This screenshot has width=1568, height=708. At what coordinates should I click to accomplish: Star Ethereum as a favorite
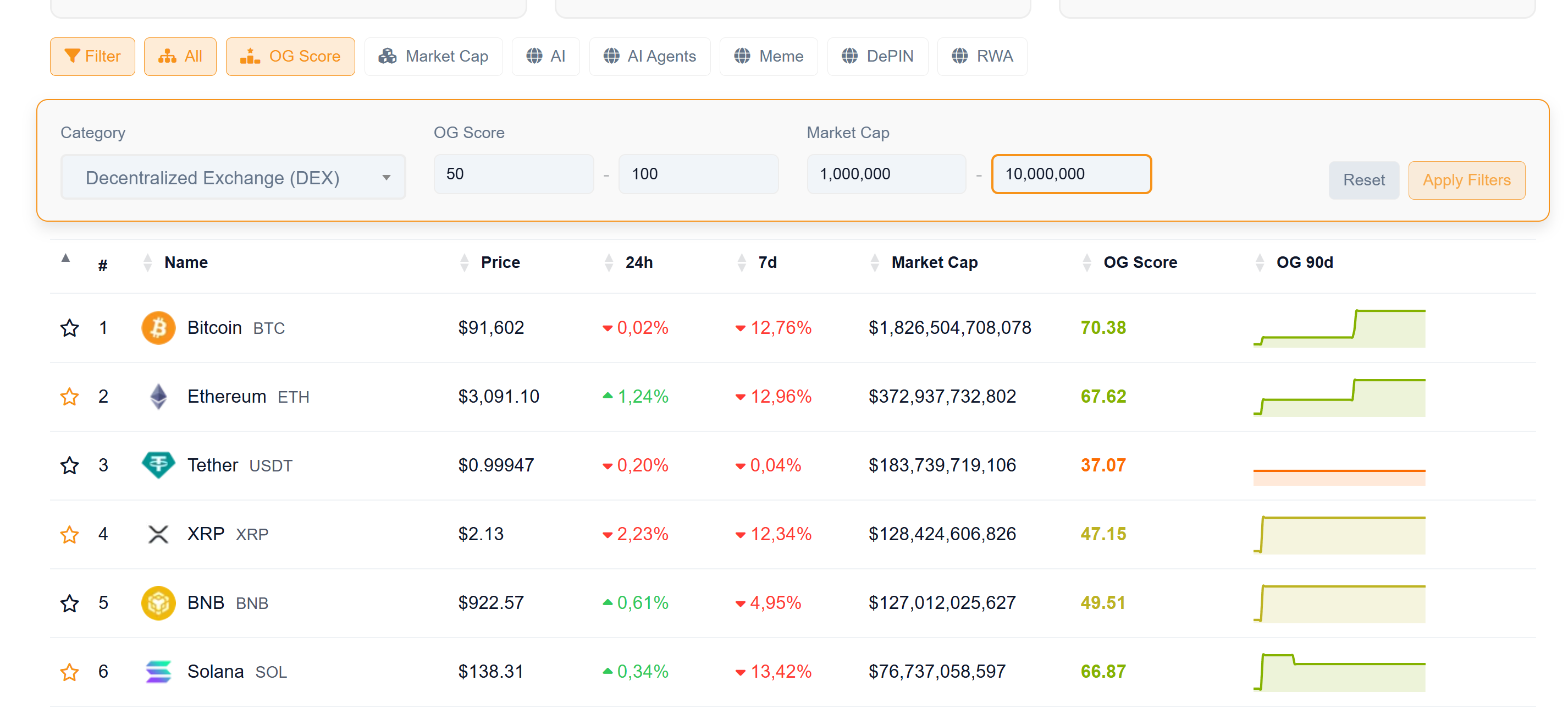pyautogui.click(x=69, y=396)
